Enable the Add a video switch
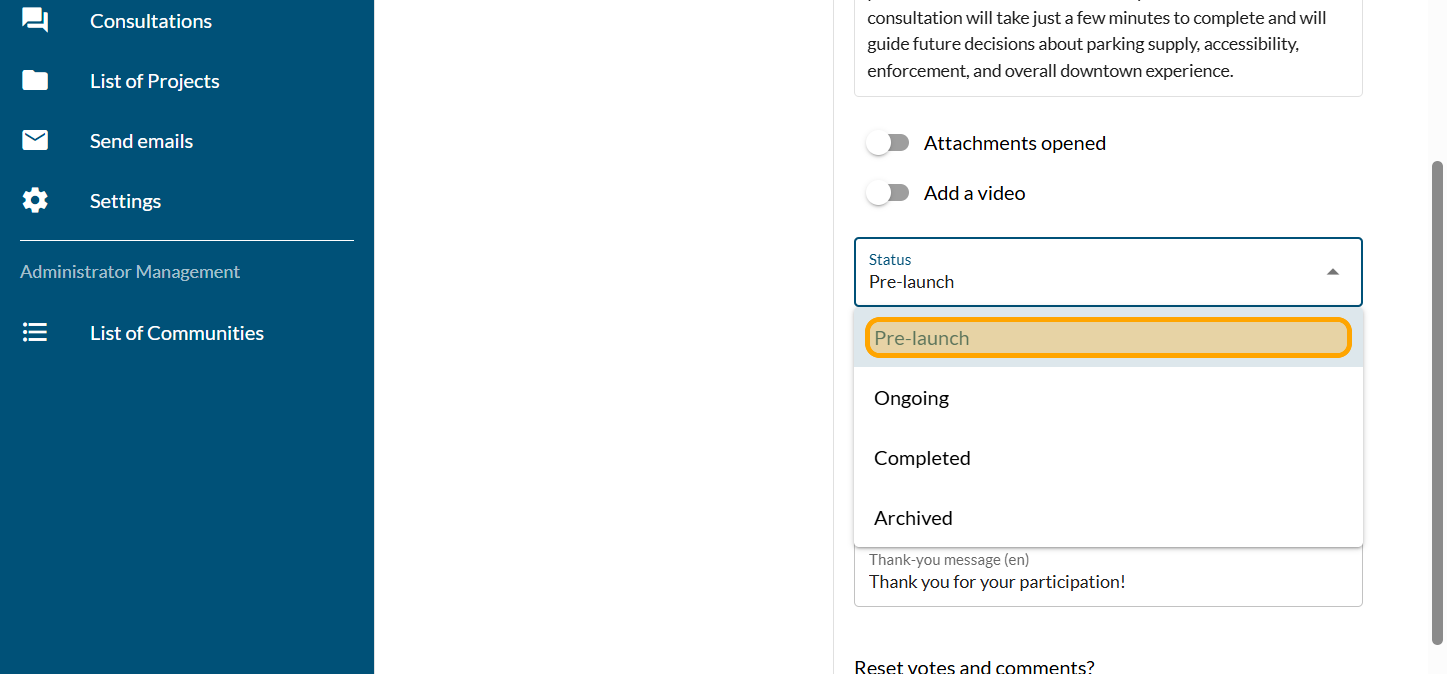Viewport: 1447px width, 674px height. pyautogui.click(x=887, y=193)
